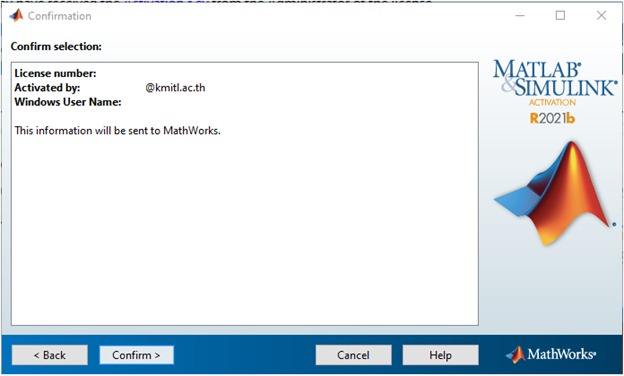The image size is (624, 376).
Task: Open Help for activation
Action: coord(441,355)
